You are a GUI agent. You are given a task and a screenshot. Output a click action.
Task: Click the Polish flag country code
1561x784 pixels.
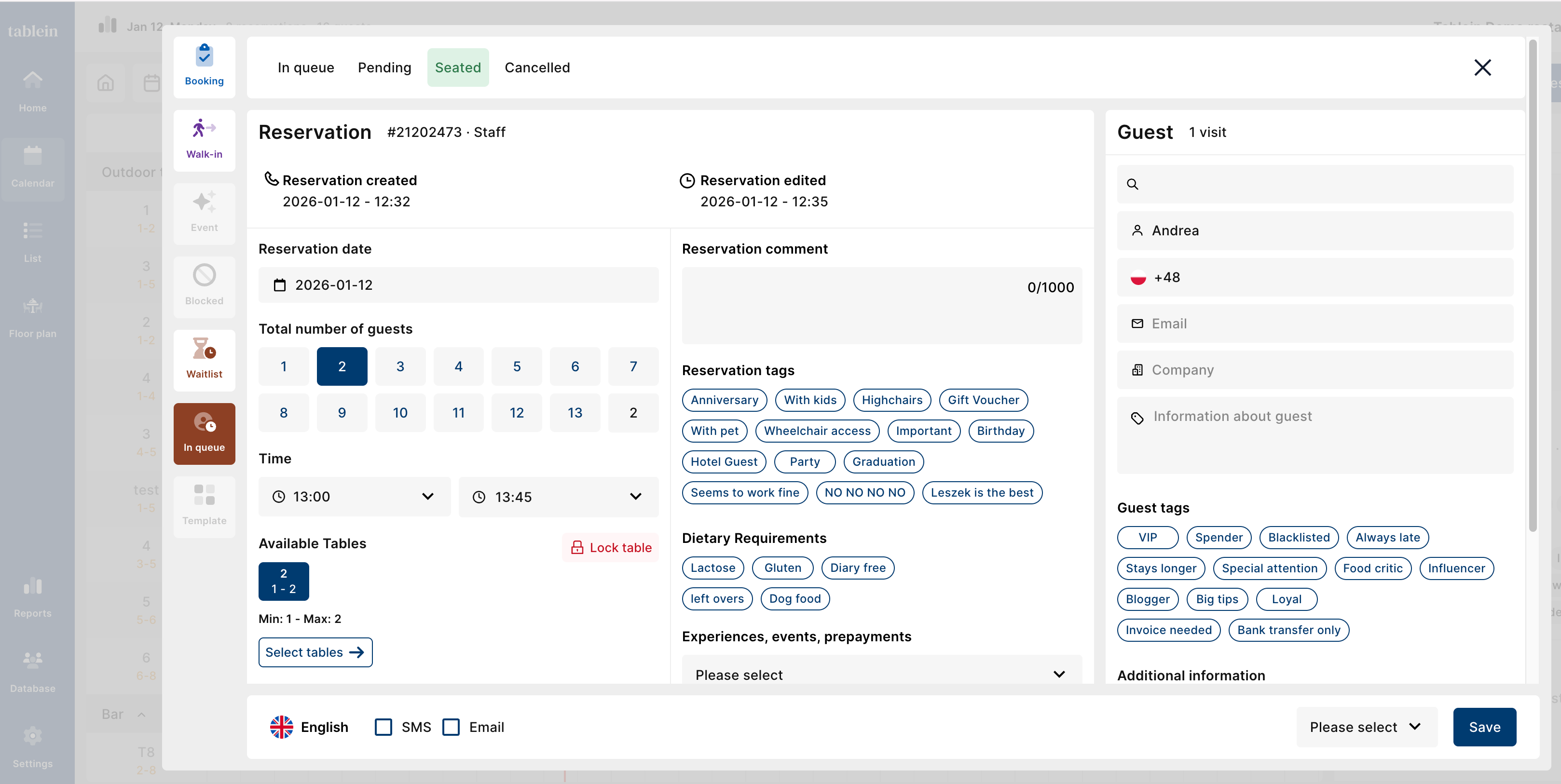[x=1138, y=278]
